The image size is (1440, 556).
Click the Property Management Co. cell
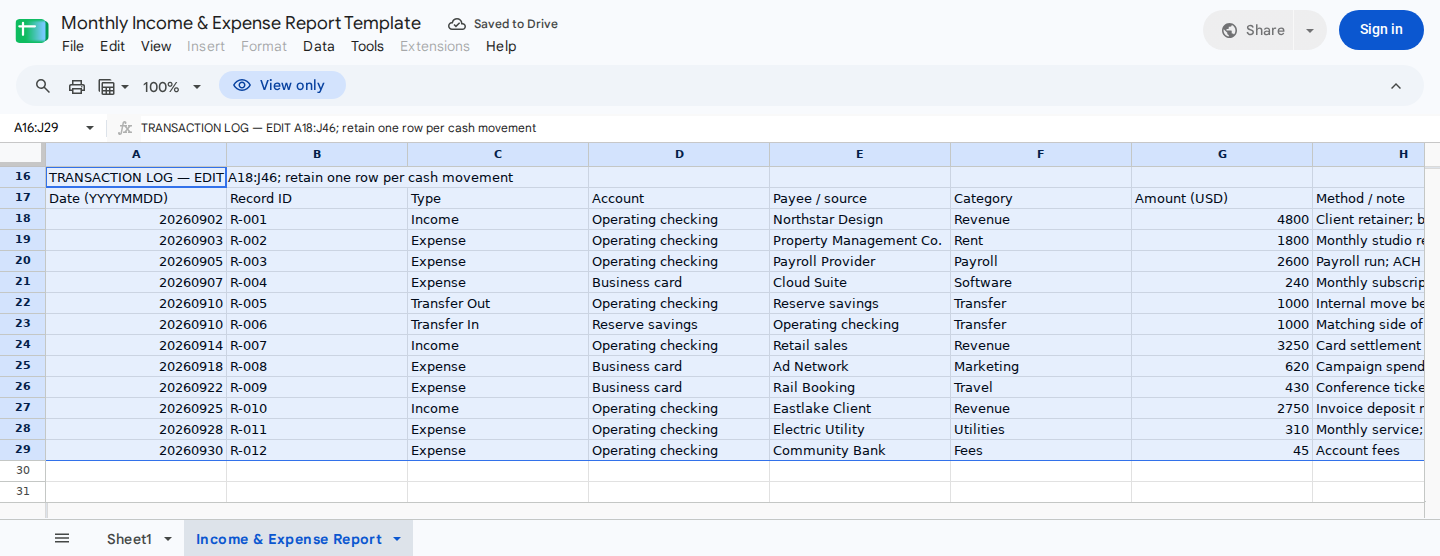860,240
